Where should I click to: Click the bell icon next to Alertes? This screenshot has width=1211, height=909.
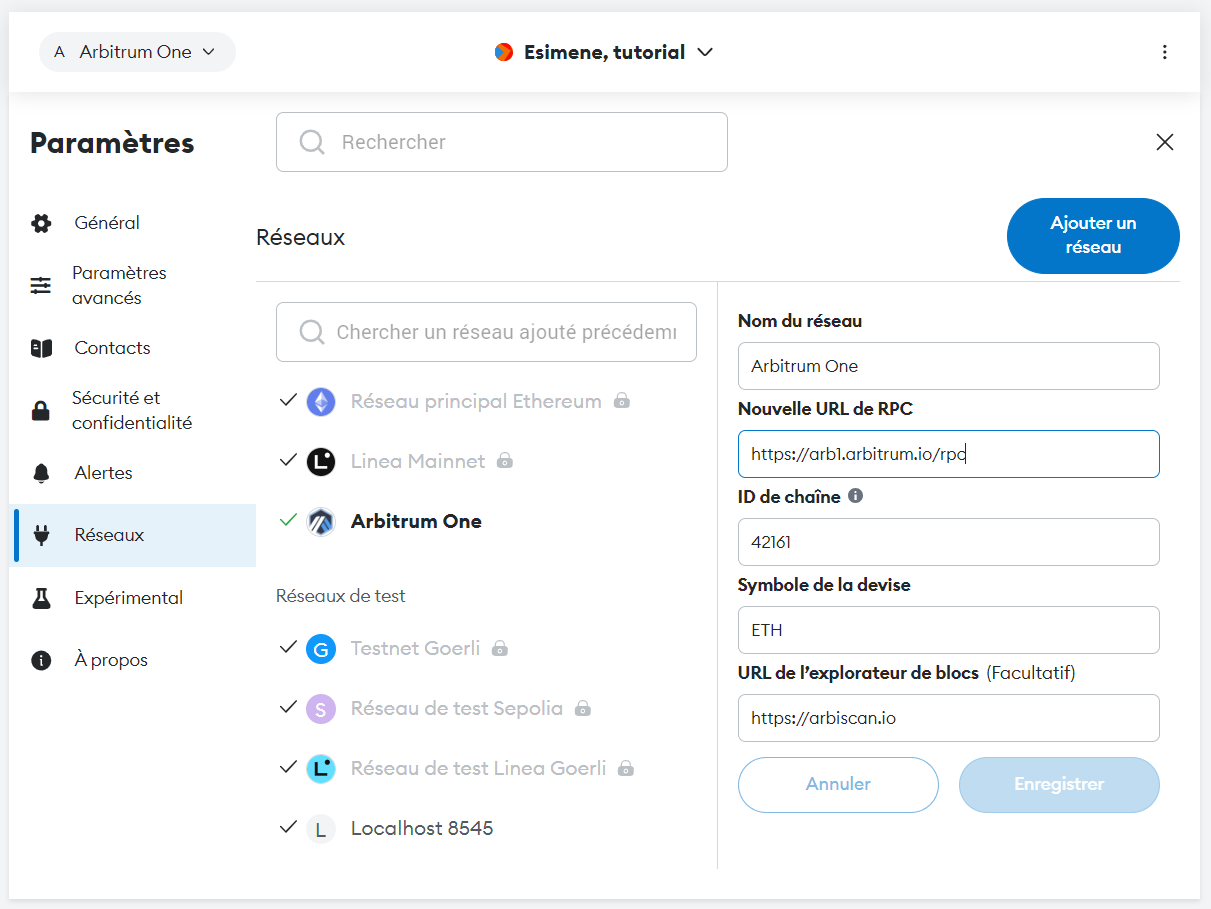click(x=41, y=473)
